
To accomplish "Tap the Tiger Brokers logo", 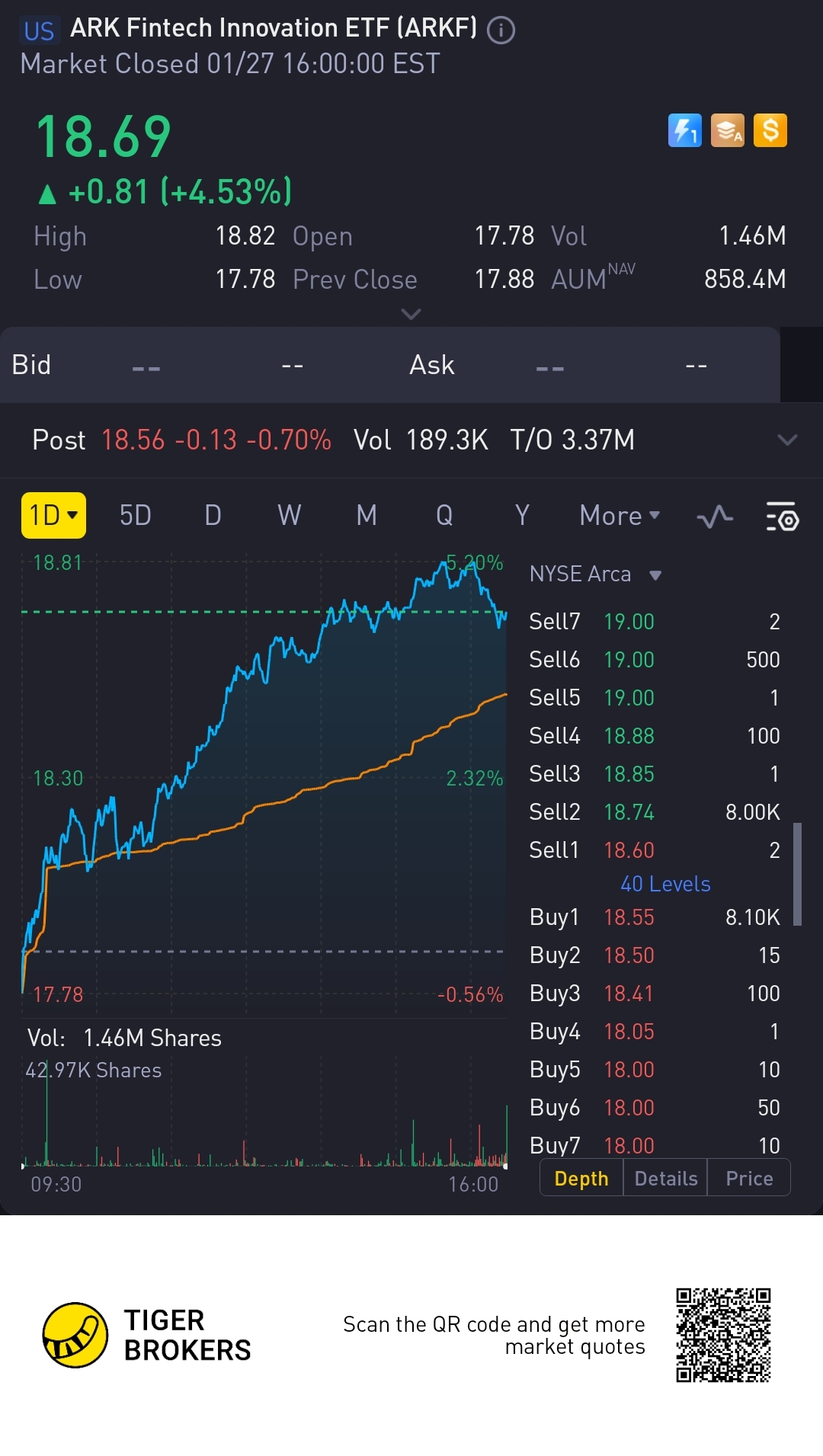I will (x=75, y=1335).
